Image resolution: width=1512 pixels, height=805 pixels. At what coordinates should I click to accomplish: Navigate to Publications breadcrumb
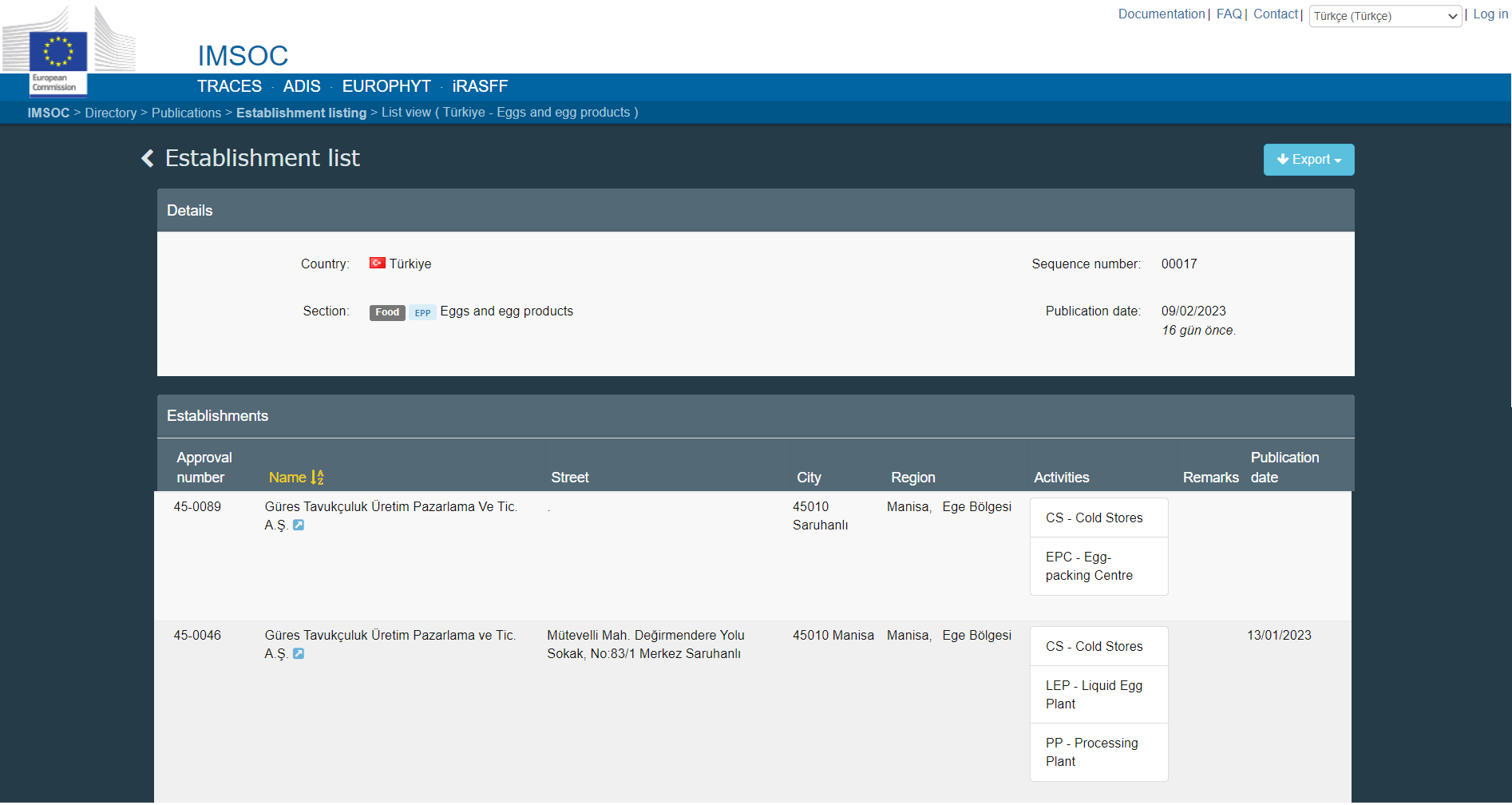186,113
